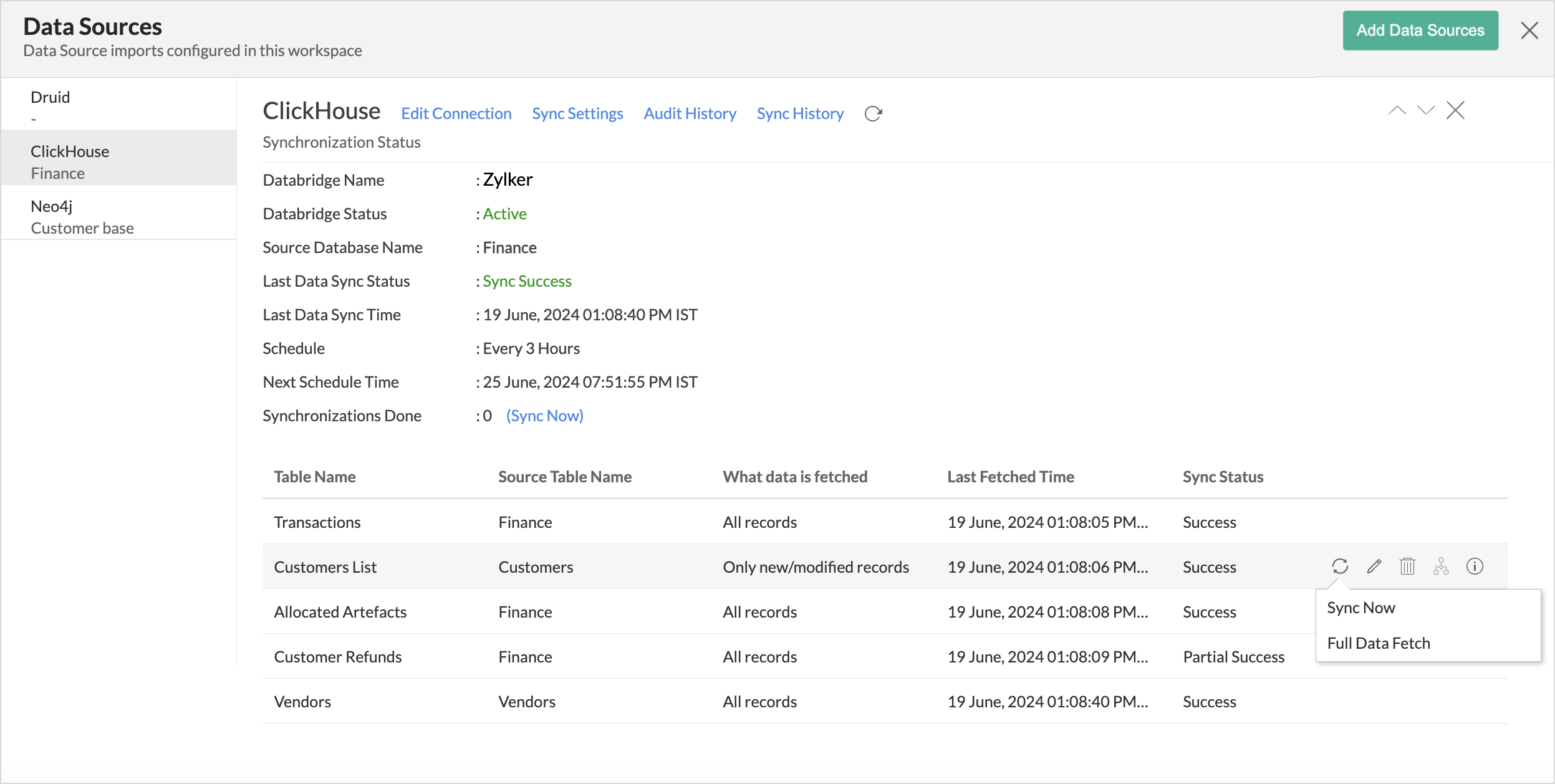Screen dimensions: 1555x784
Task: Open Sync Settings for ClickHouse
Action: coord(577,113)
